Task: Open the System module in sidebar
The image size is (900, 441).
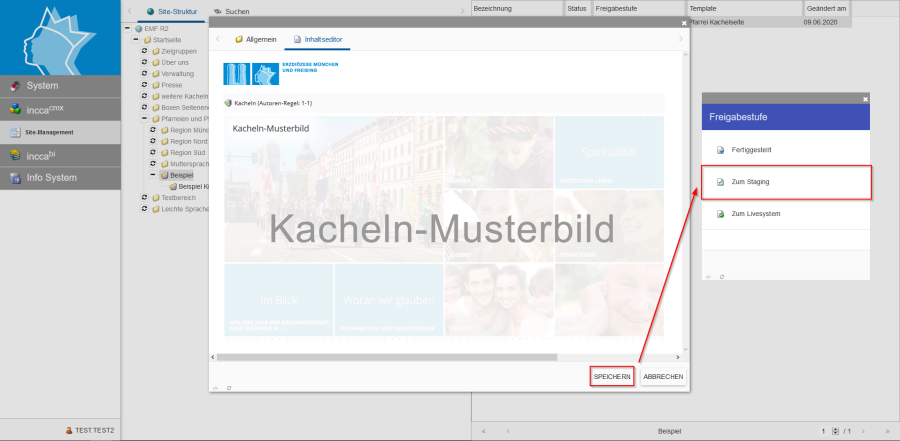Action: 60,86
